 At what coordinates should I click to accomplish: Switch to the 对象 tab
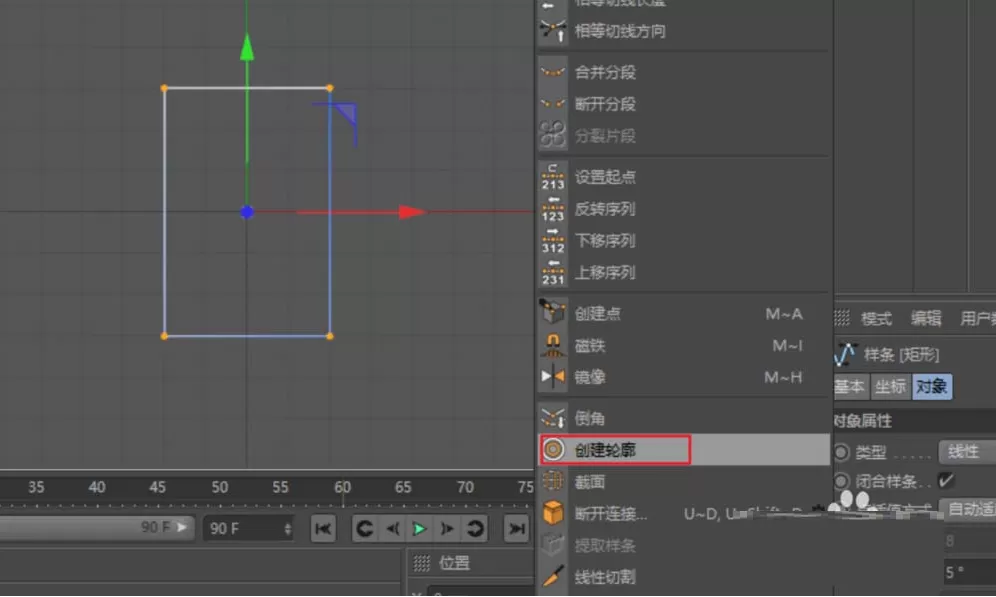click(x=932, y=386)
